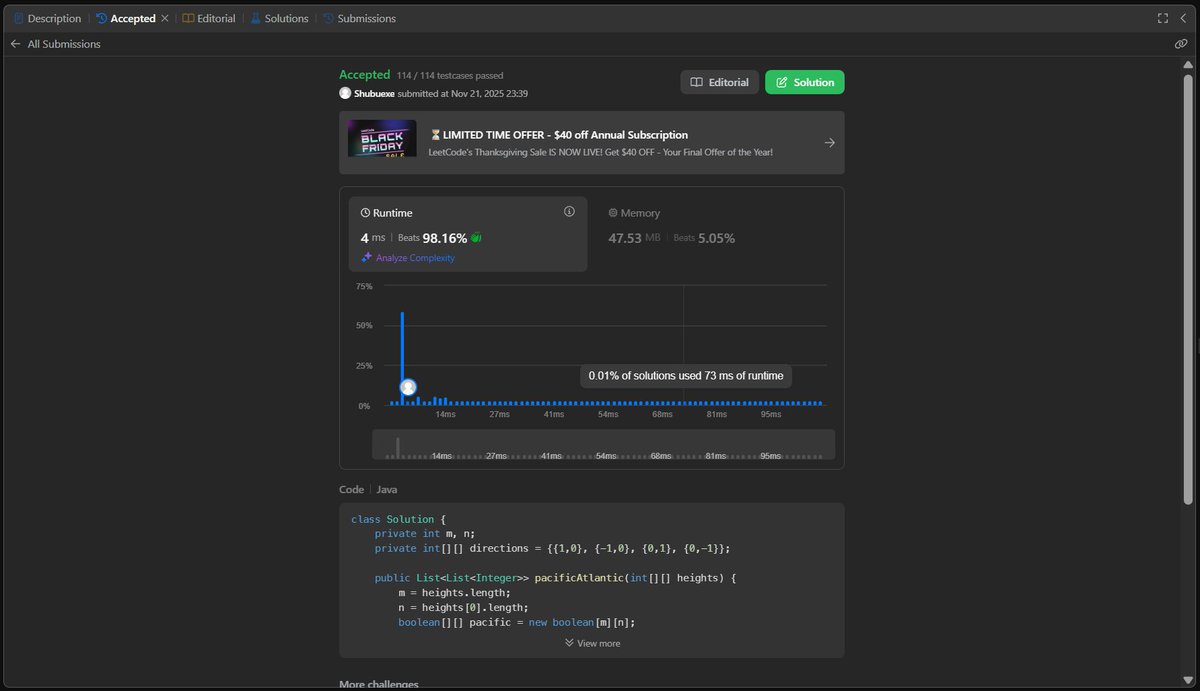Click the 95ms chart axis label
The image size is (1200, 691).
770,414
